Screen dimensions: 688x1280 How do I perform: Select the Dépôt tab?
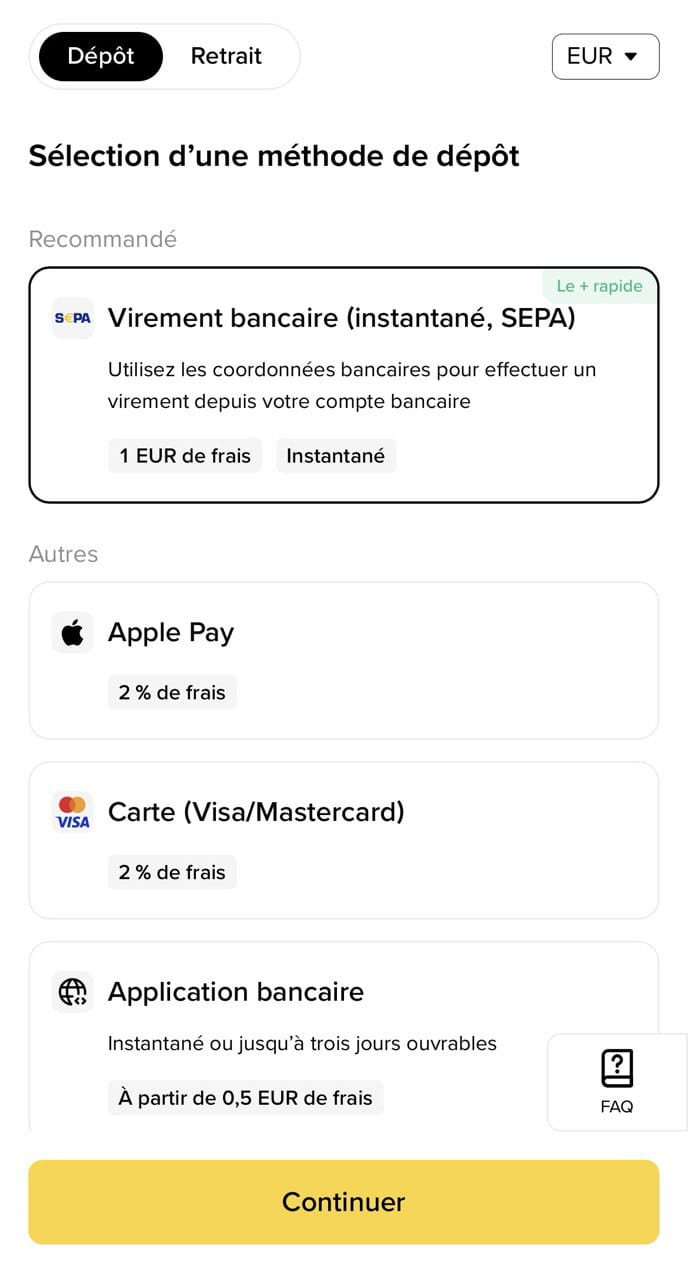click(101, 56)
